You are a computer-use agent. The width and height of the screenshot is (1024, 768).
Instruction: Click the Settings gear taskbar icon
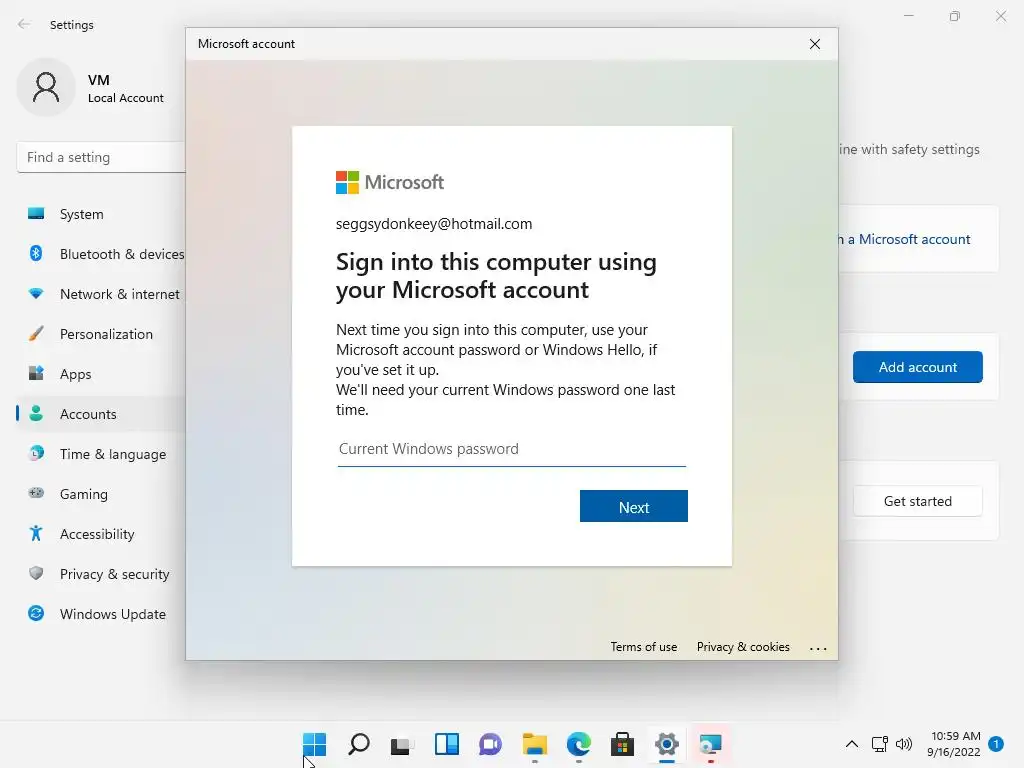pyautogui.click(x=667, y=744)
